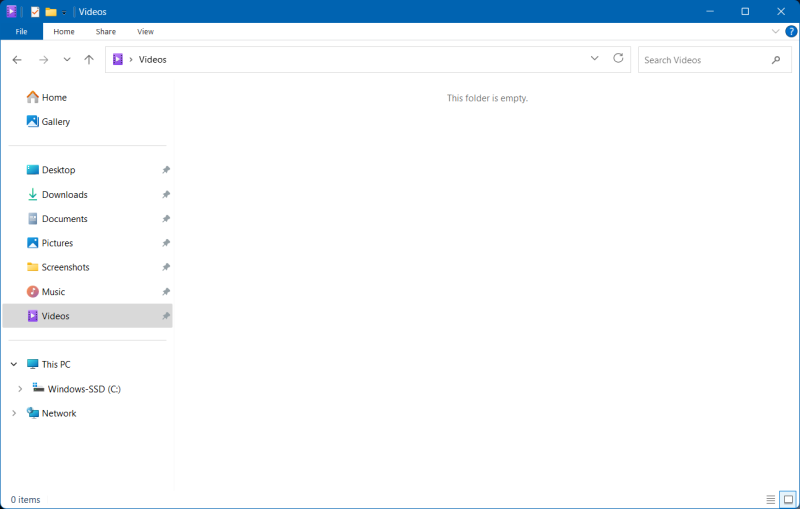Viewport: 800px width, 509px height.
Task: Expand the Network tree node
Action: coord(14,413)
